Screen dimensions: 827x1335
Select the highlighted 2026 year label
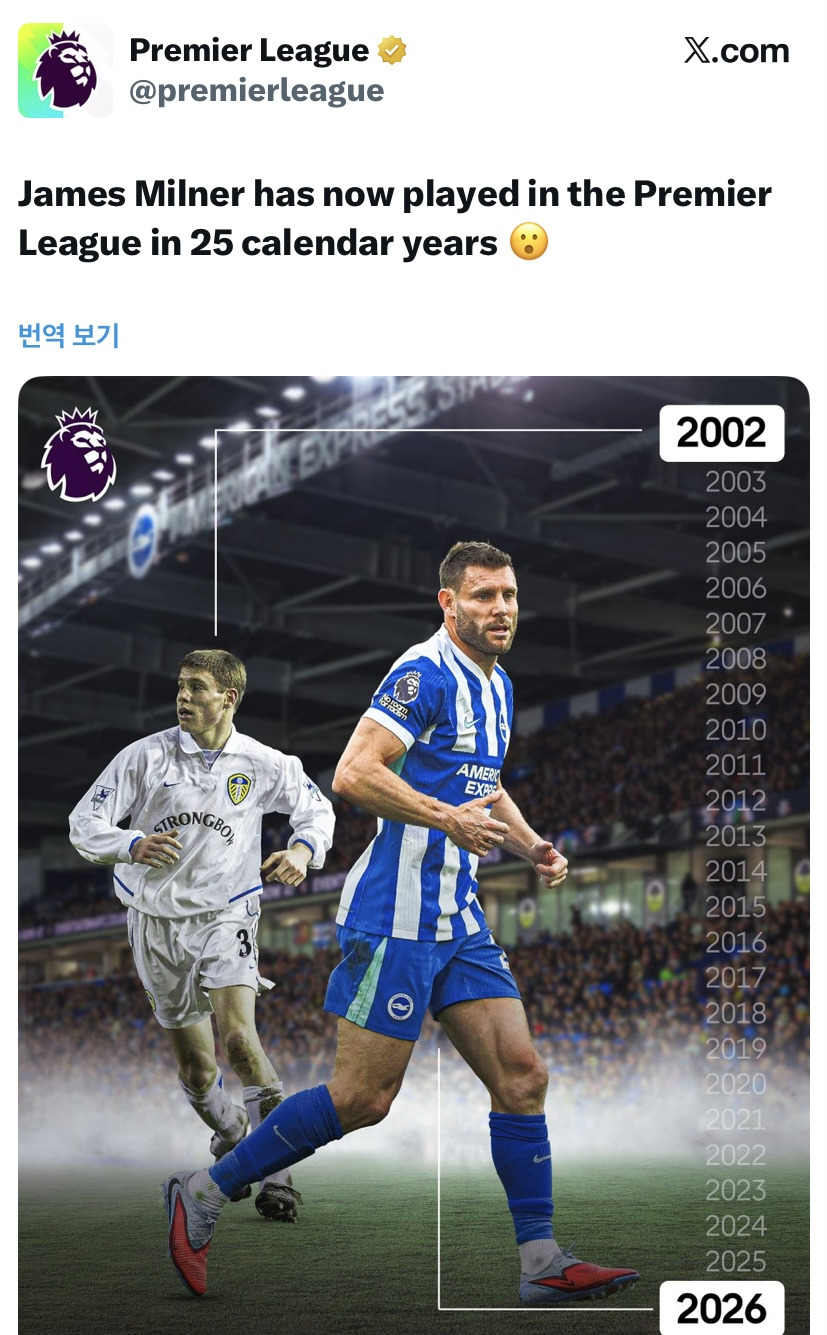click(x=722, y=1308)
